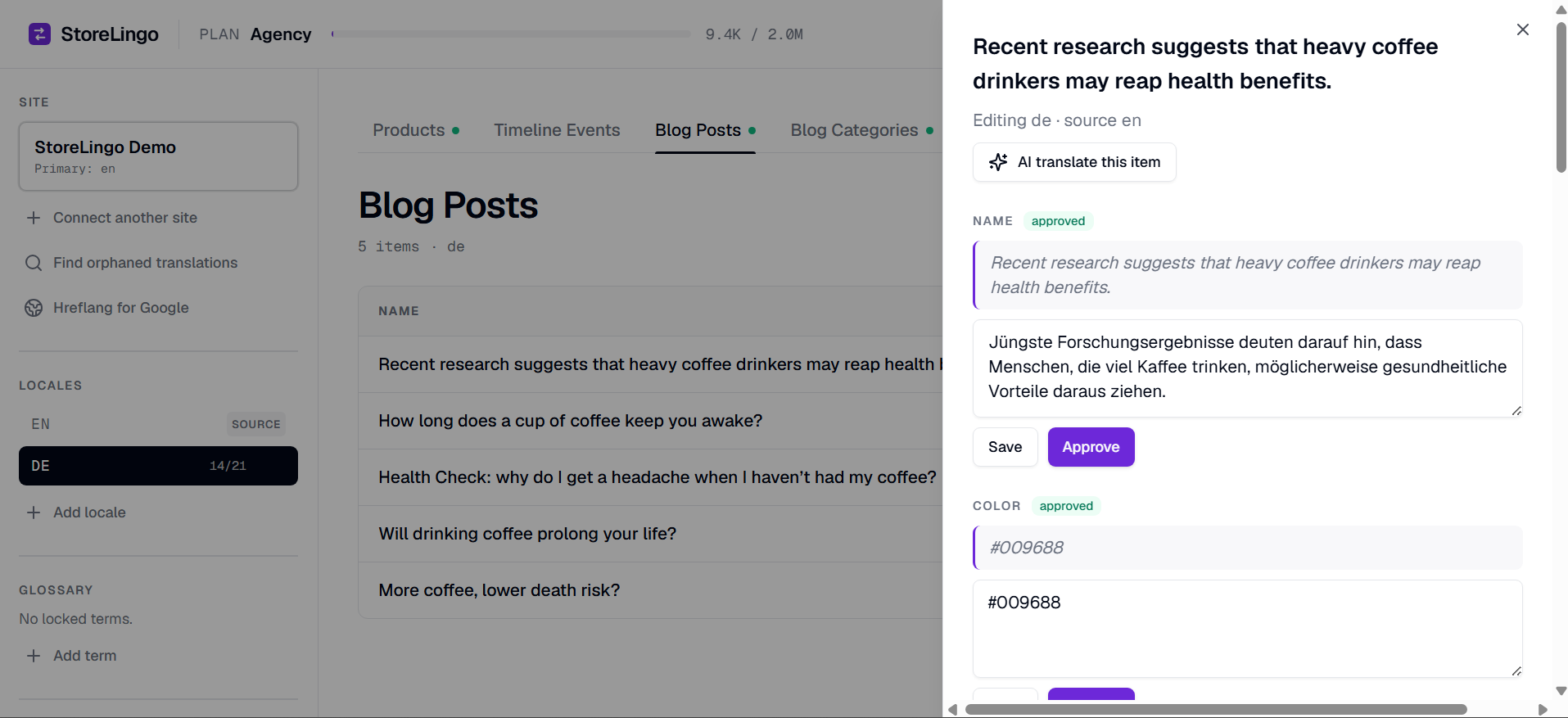Click AI translate this item
Image resolution: width=1568 pixels, height=718 pixels.
tap(1074, 162)
